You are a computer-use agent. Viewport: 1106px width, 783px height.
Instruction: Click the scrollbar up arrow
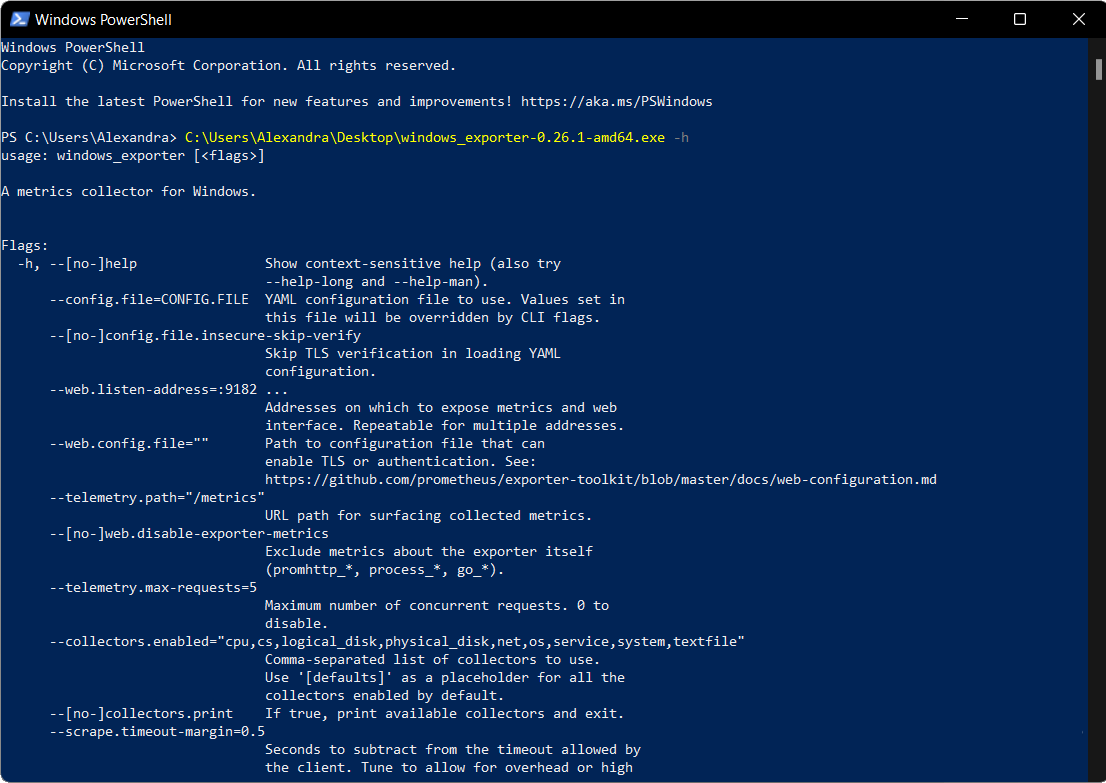tap(1097, 46)
